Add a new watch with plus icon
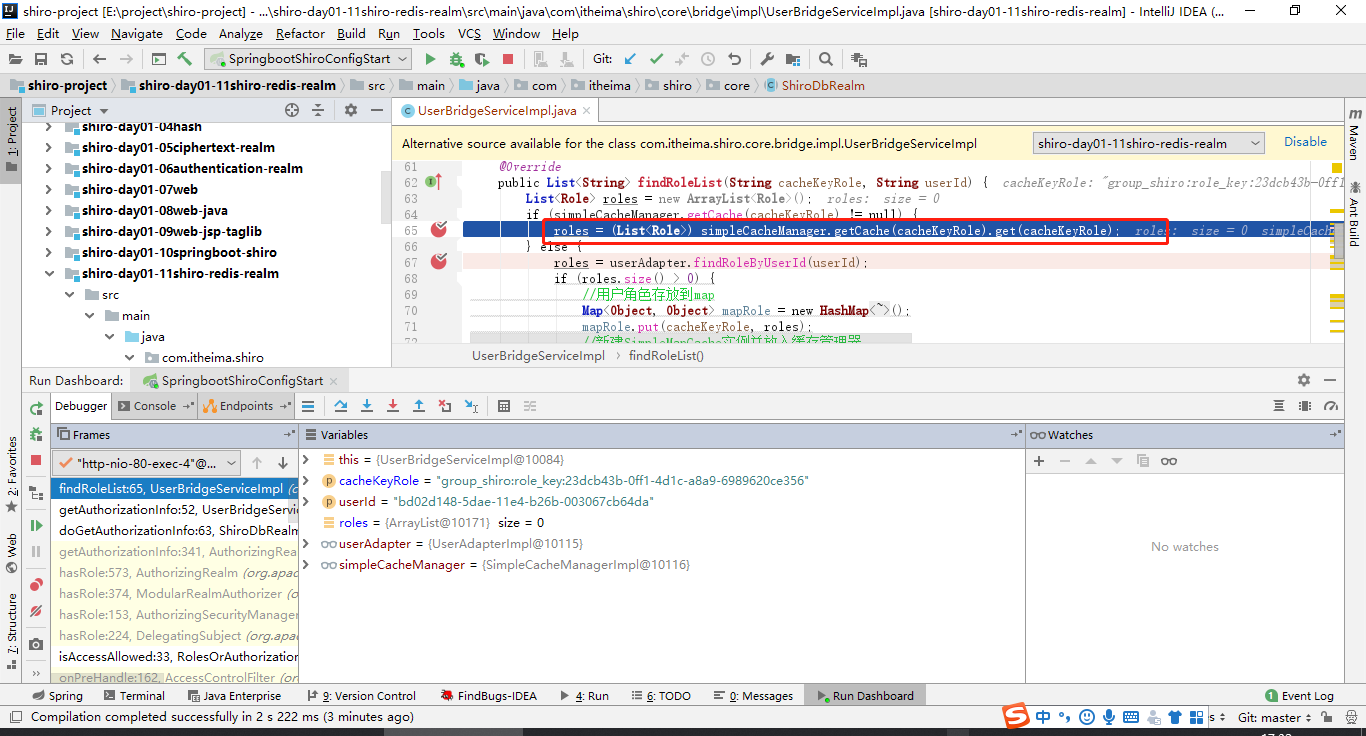The image size is (1366, 736). tap(1039, 461)
